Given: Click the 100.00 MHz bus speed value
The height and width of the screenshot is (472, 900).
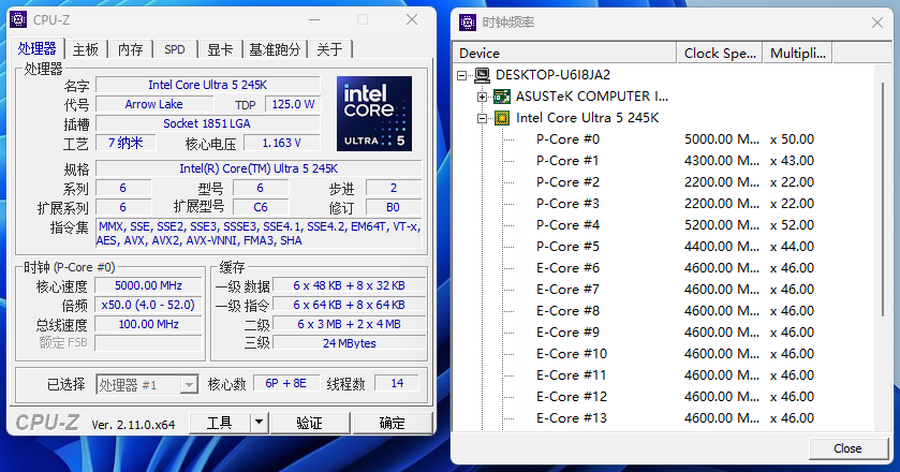Looking at the screenshot, I should coord(148,324).
